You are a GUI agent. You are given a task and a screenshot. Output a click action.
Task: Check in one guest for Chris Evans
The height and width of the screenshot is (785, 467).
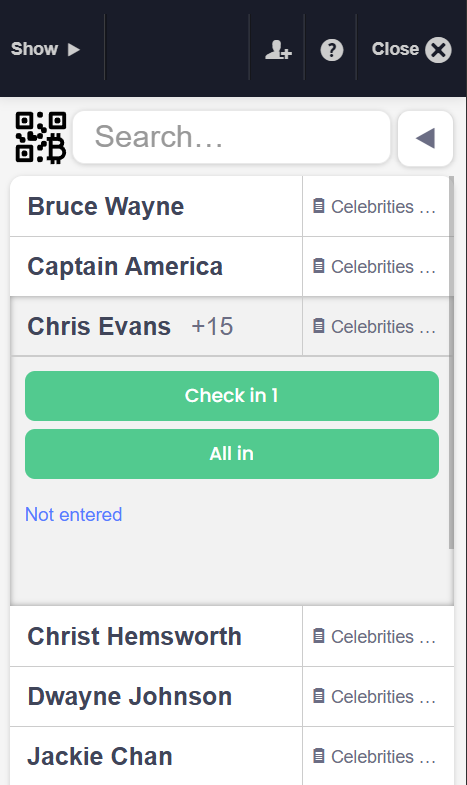coord(232,396)
